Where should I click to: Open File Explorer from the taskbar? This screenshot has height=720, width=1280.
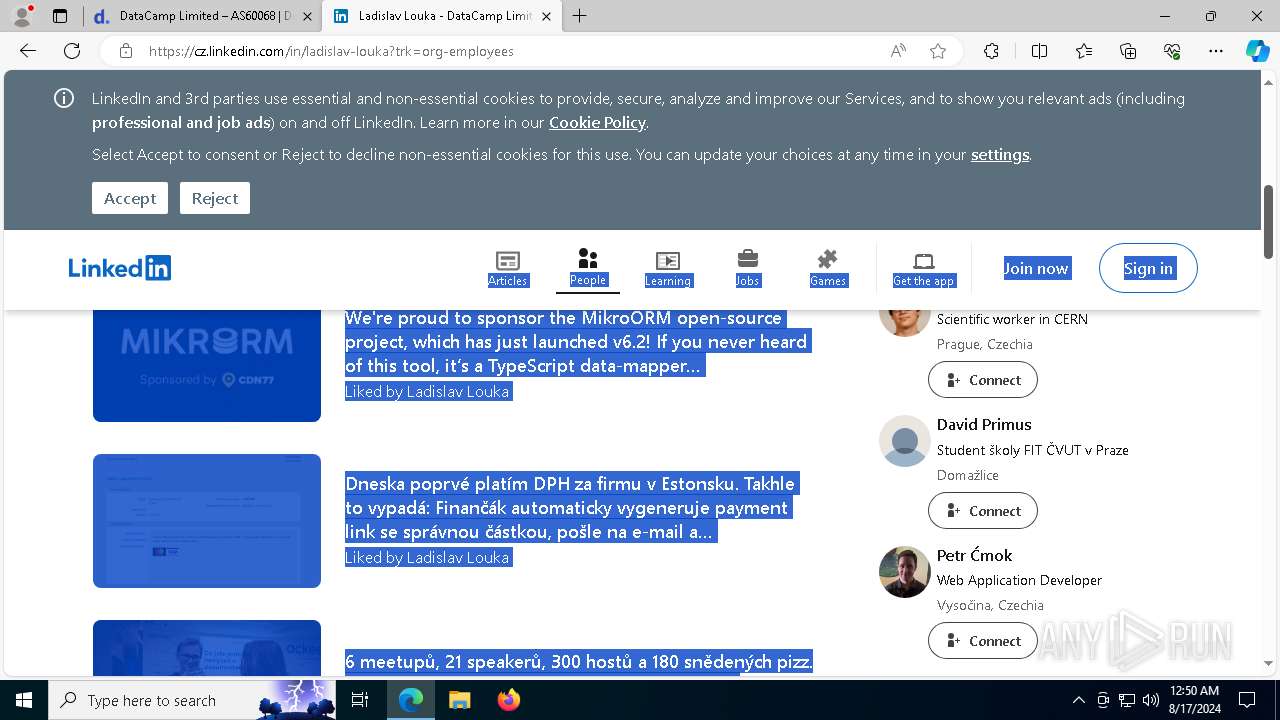pyautogui.click(x=459, y=700)
